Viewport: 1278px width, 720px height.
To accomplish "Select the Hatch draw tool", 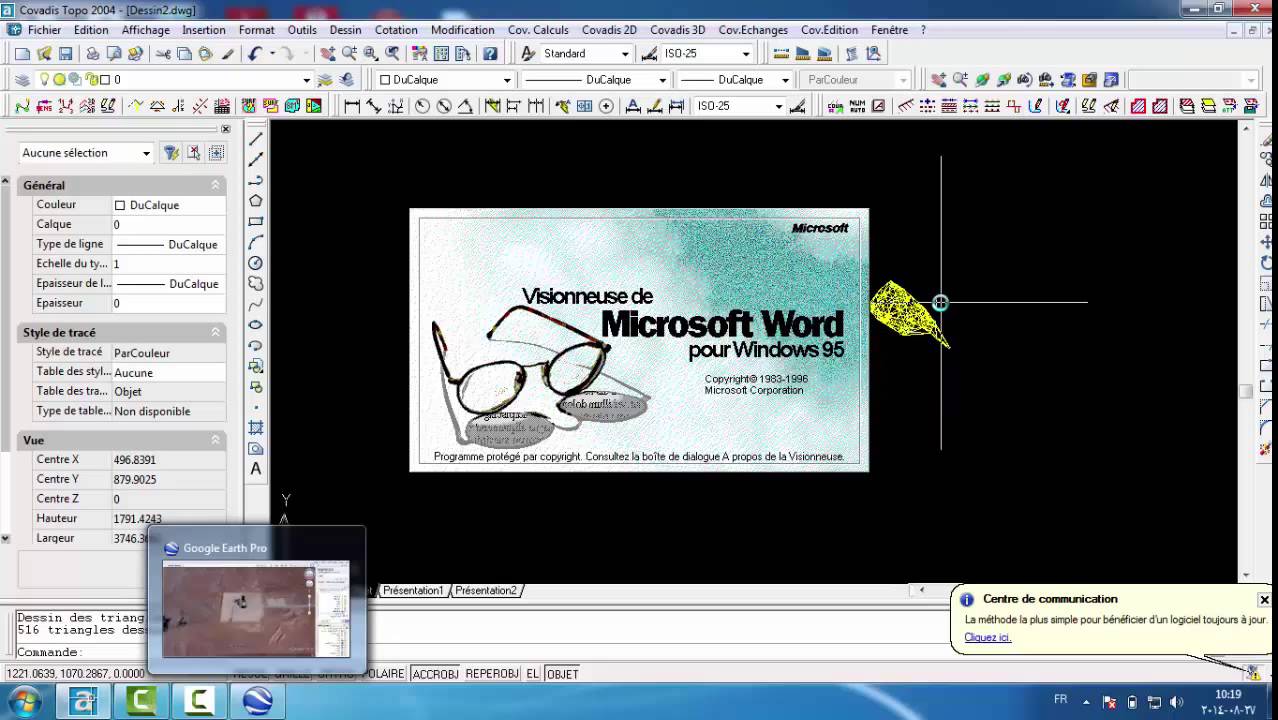I will (256, 427).
